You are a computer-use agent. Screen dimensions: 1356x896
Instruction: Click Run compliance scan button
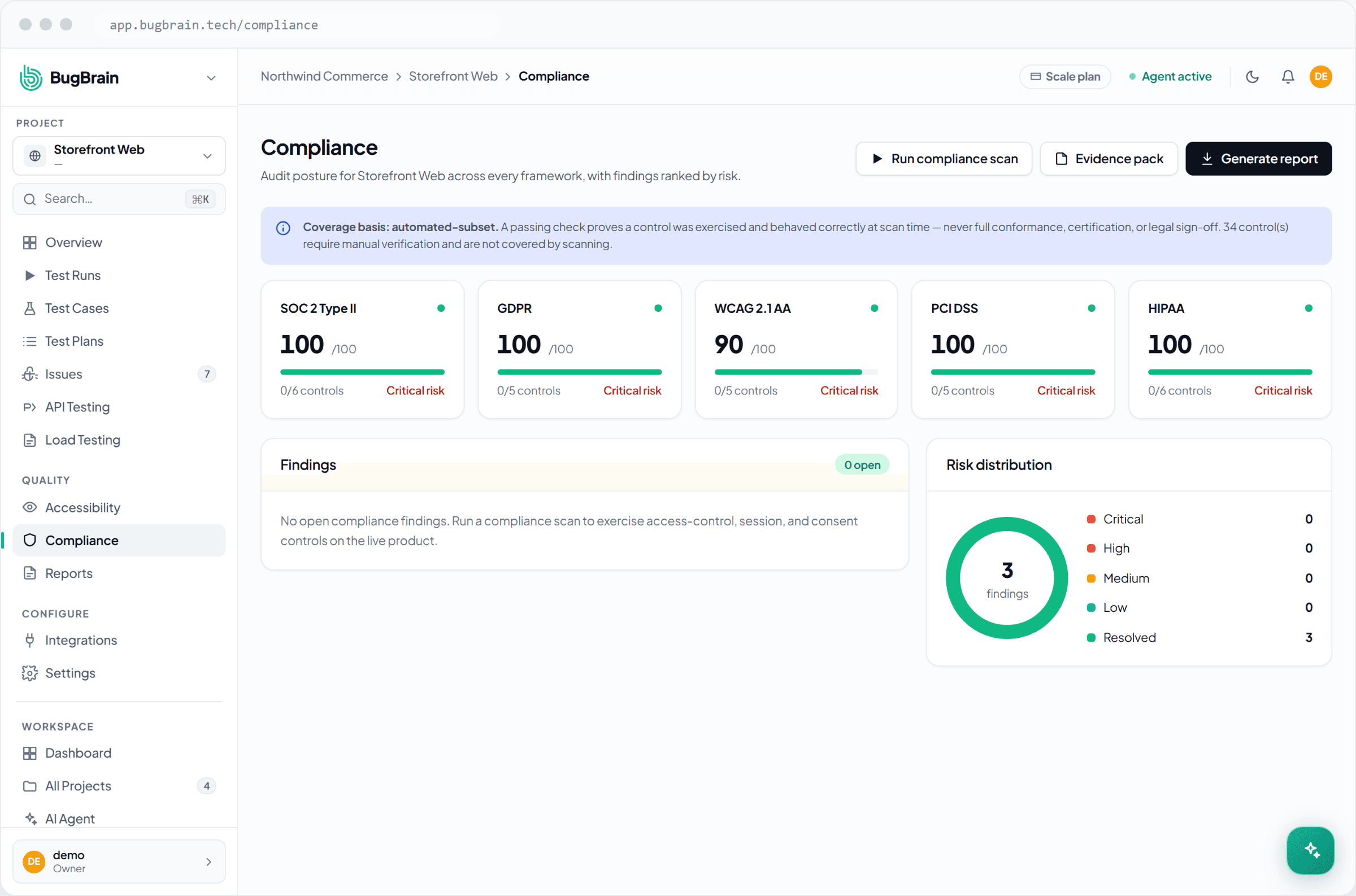coord(944,158)
